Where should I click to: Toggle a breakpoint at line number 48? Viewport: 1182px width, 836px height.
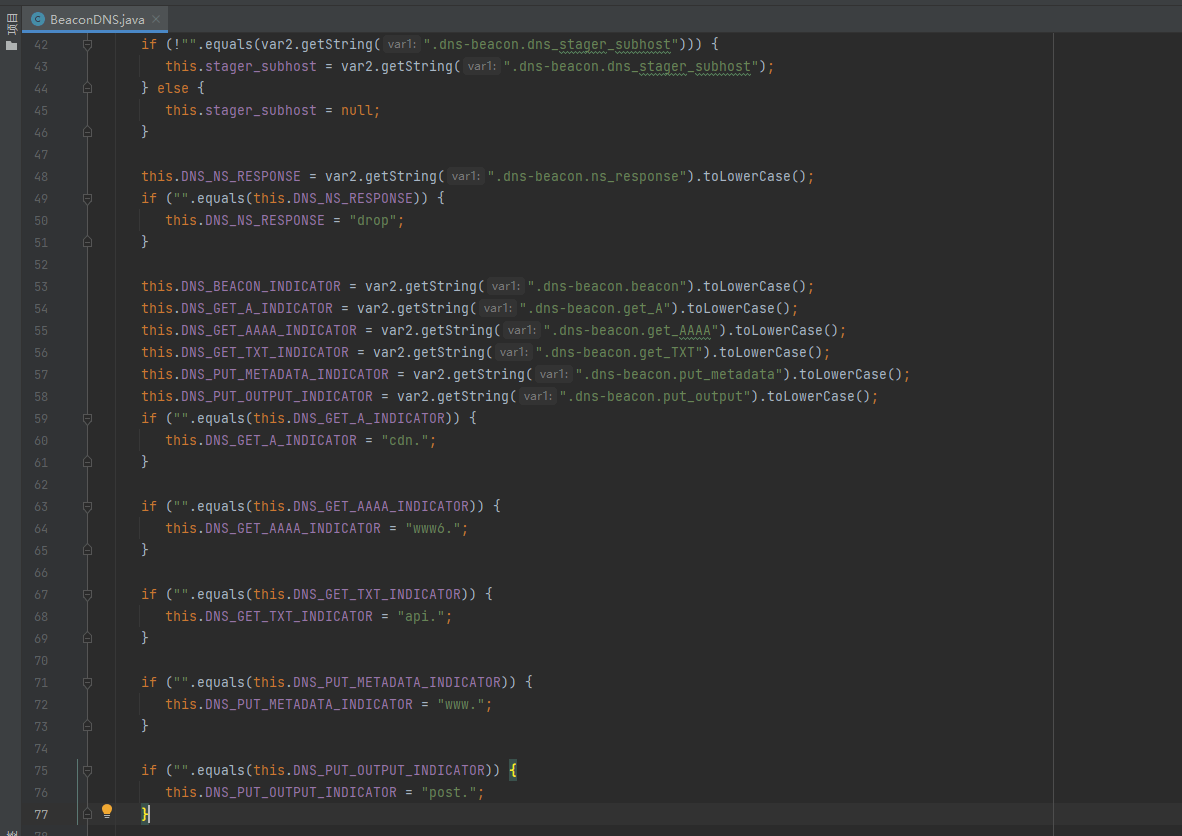click(41, 177)
